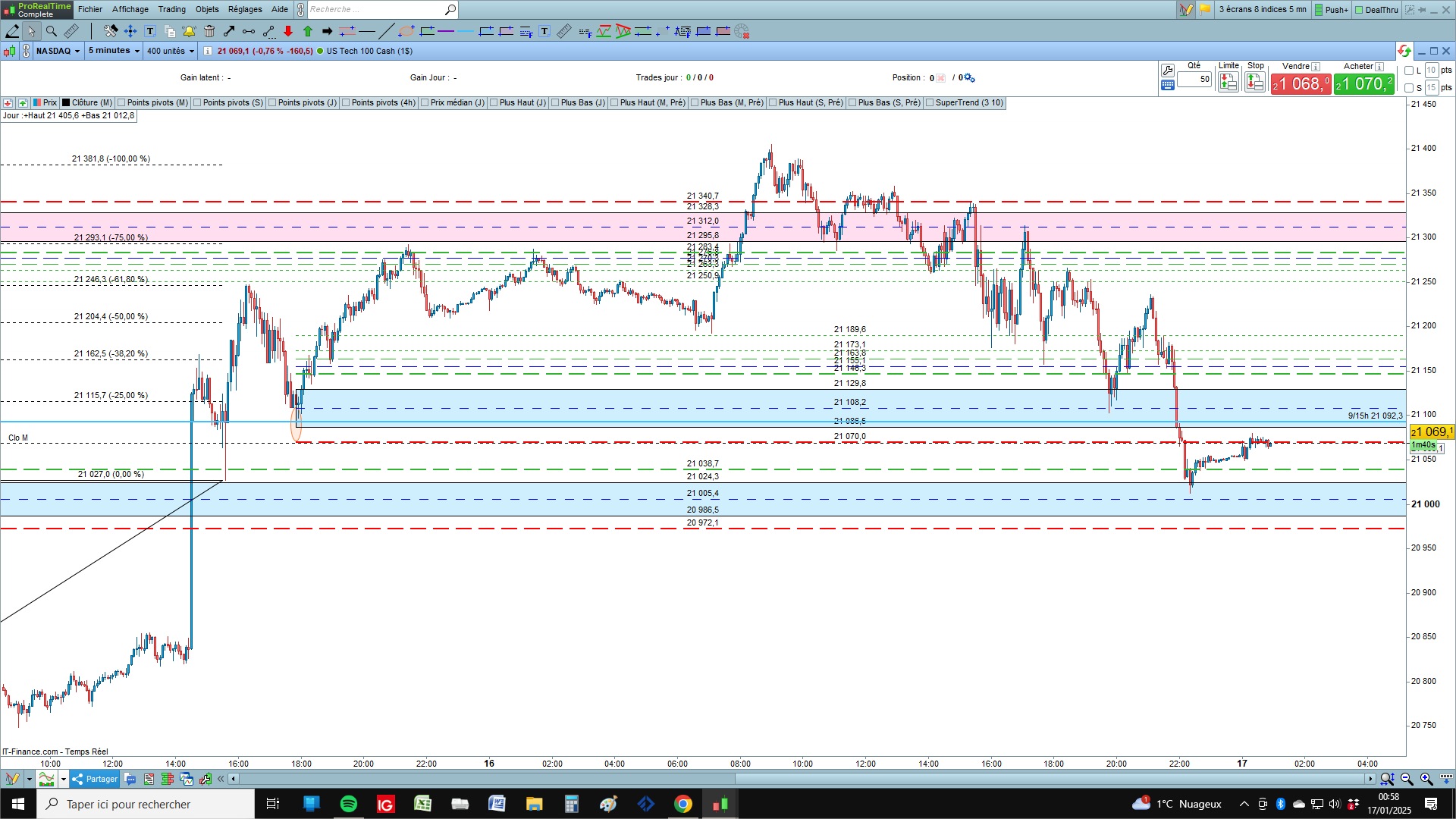Open the NASDAQ instrument dropdown
This screenshot has width=1456, height=819.
coord(58,51)
